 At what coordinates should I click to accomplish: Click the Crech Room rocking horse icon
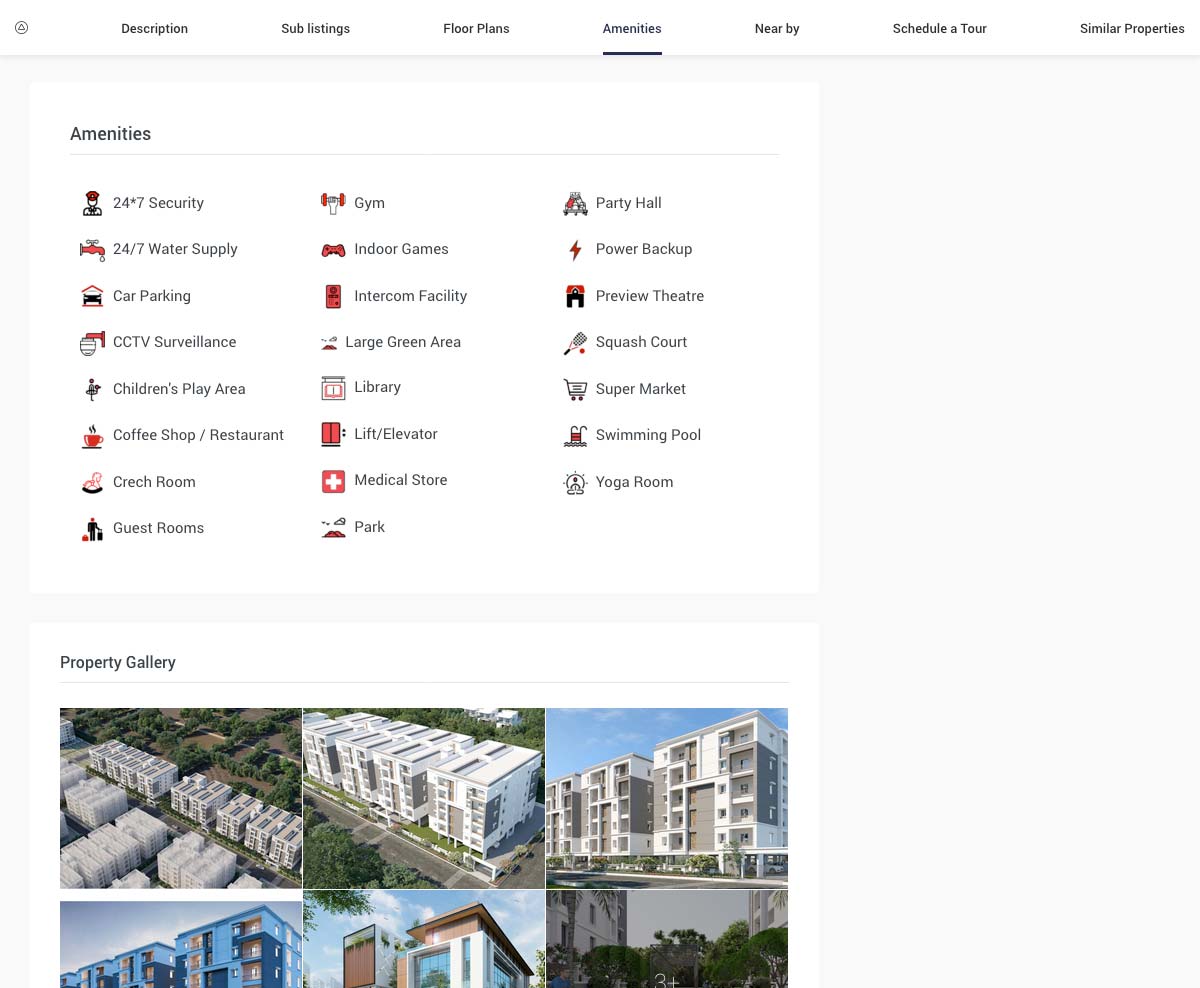[92, 482]
